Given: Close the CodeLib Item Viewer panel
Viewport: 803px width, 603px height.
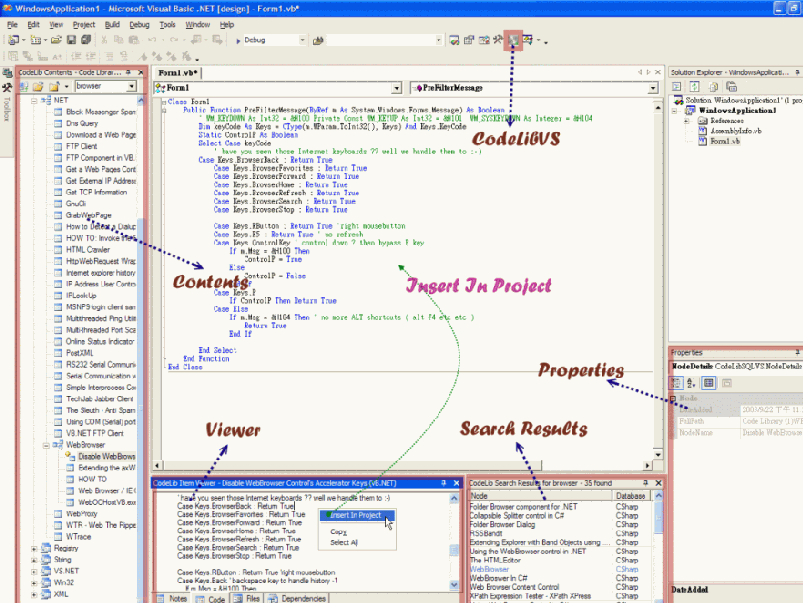Looking at the screenshot, I should point(456,483).
